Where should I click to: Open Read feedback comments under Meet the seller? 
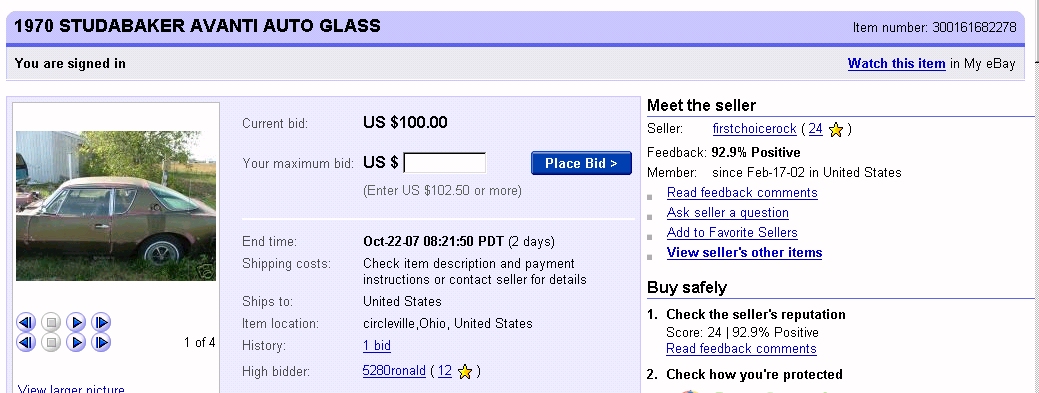pyautogui.click(x=742, y=193)
